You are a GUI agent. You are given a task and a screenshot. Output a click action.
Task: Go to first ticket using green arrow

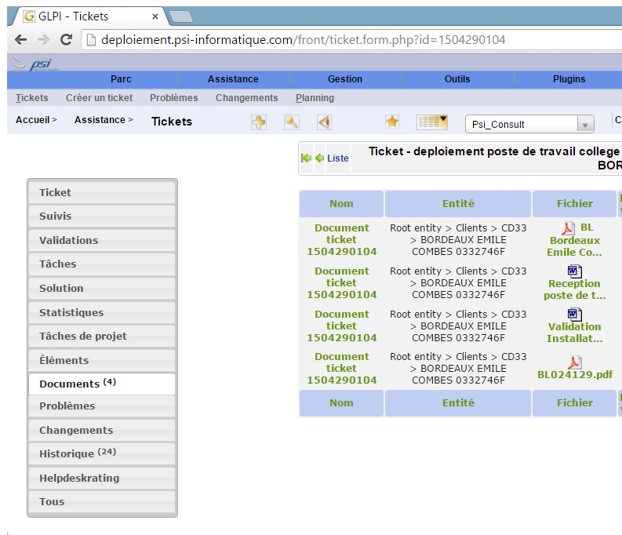tap(306, 158)
